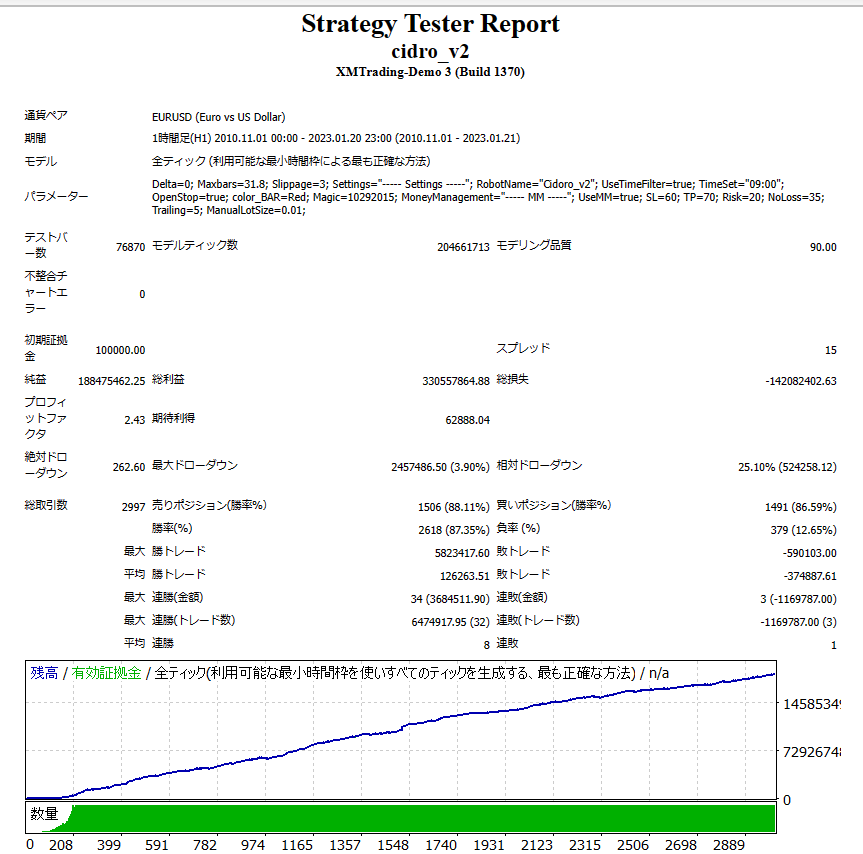Image resolution: width=863 pixels, height=854 pixels.
Task: Click the 期間 label
Action: click(x=35, y=138)
